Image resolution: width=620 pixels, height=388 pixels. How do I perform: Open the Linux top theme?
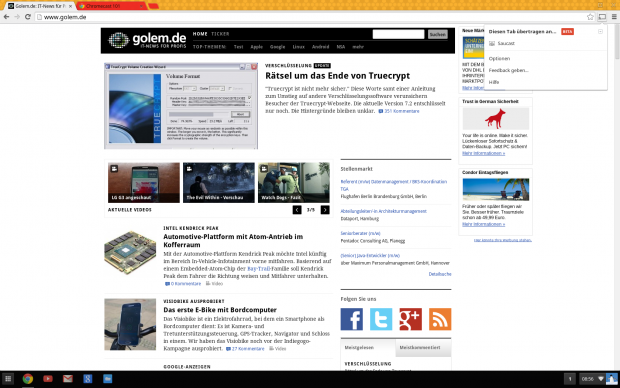[299, 47]
